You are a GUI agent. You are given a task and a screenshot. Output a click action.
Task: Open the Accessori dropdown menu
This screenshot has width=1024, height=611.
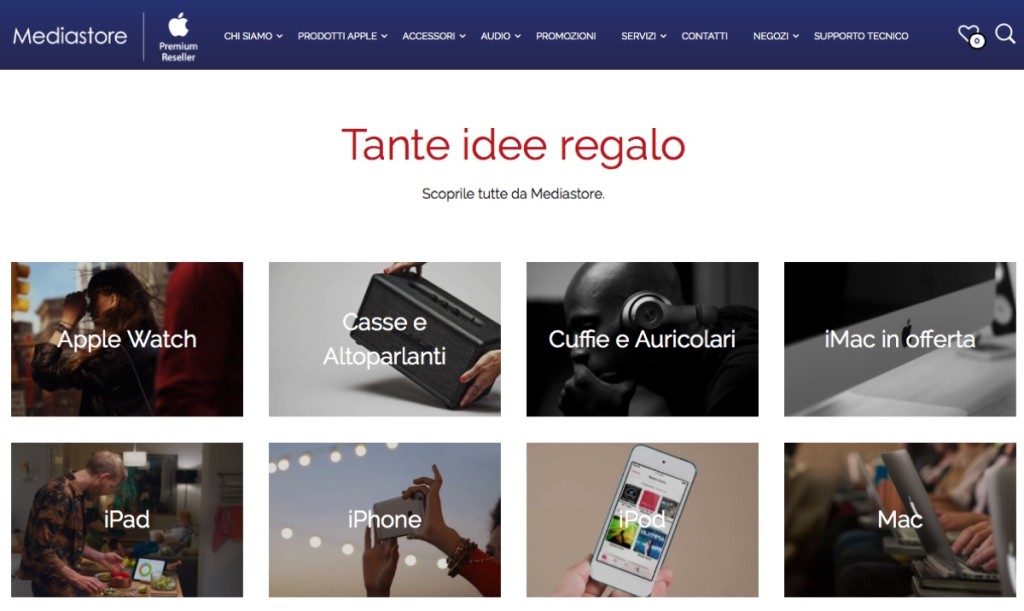[x=434, y=36]
